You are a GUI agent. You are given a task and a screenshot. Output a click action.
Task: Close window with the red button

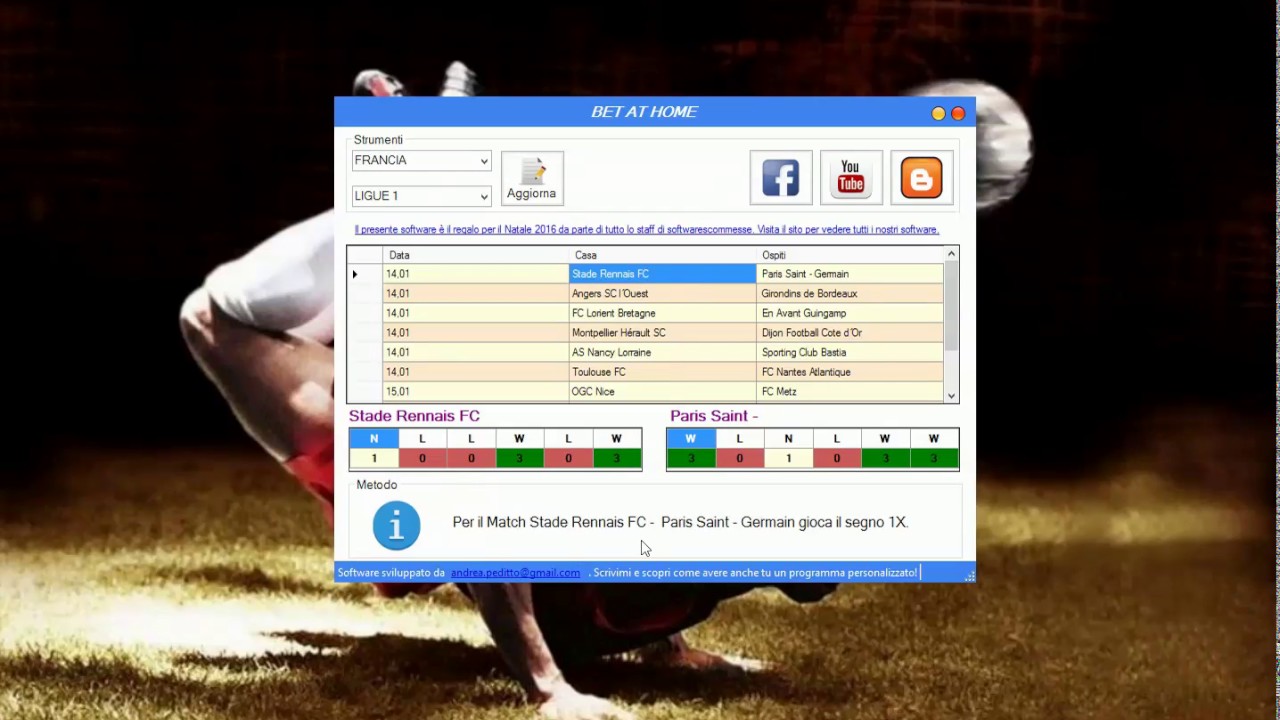tap(958, 113)
